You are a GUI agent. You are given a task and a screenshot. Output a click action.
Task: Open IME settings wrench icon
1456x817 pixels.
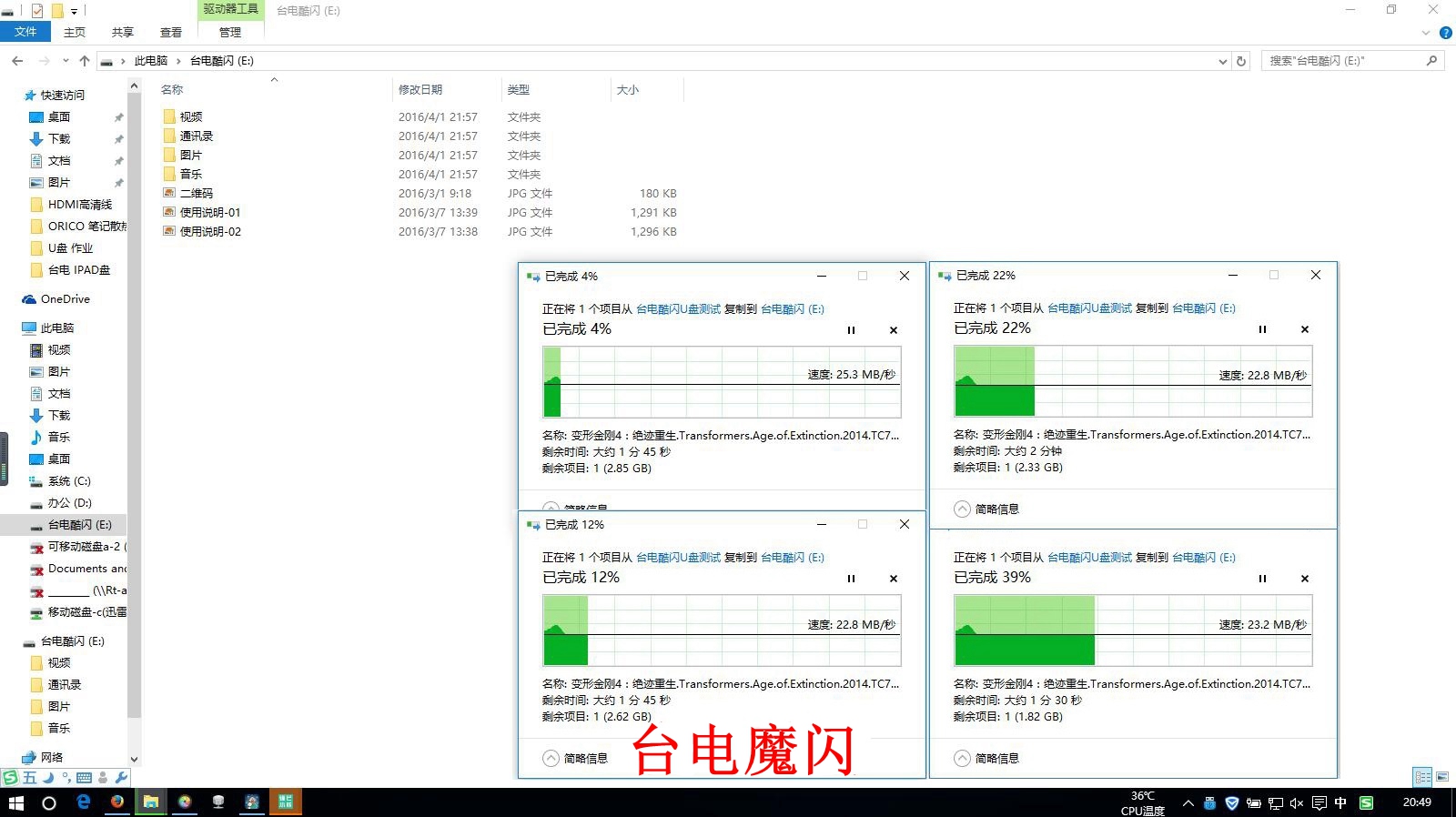121,778
